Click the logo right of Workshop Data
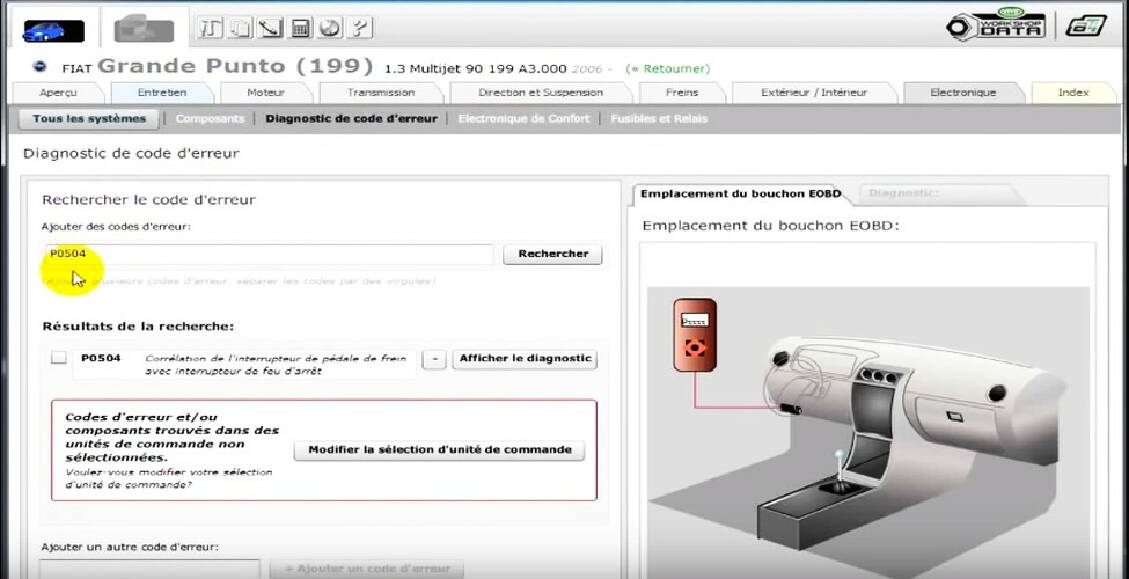The image size is (1129, 579). click(1086, 26)
